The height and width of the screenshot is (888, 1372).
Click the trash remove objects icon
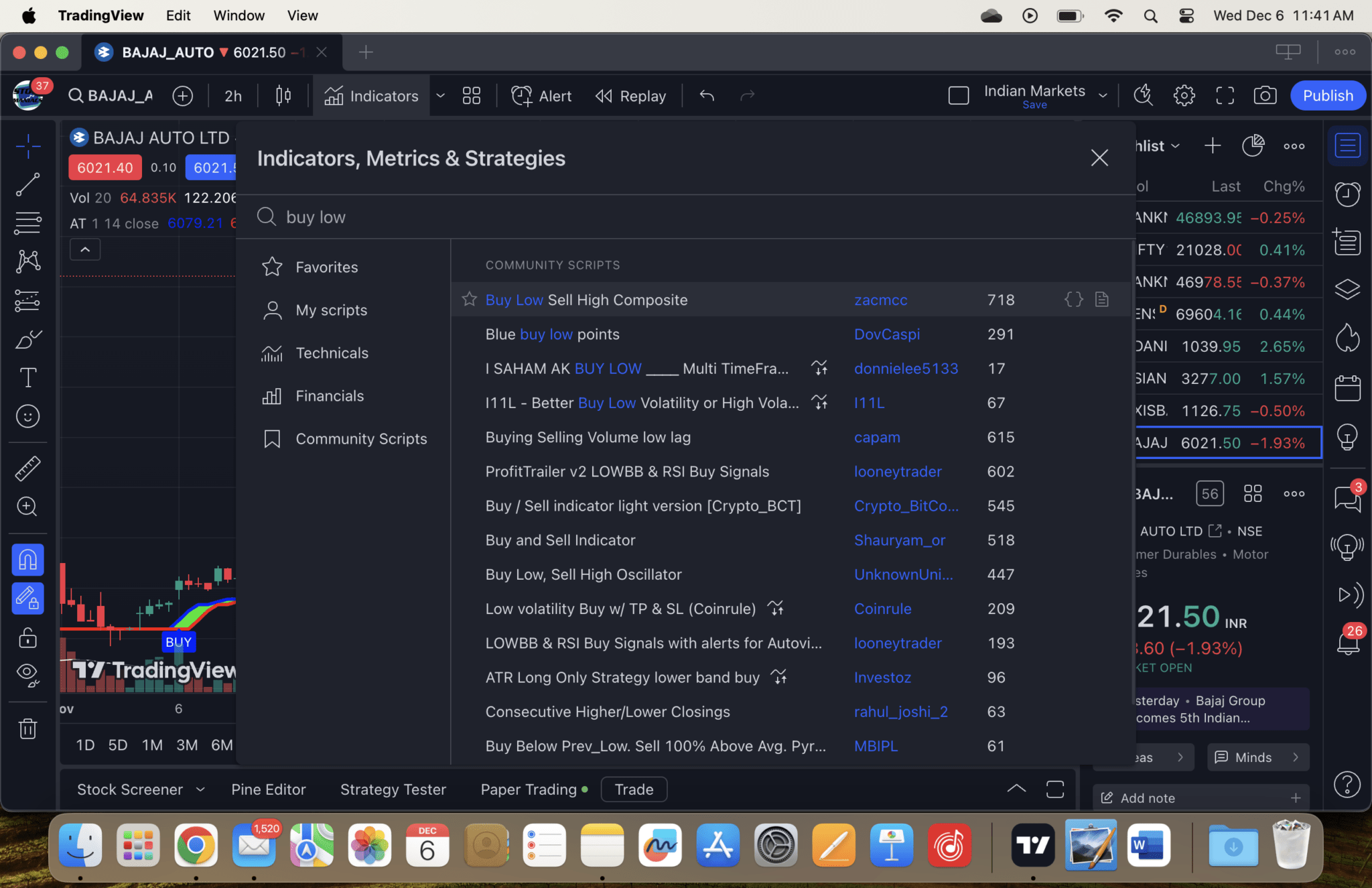click(x=27, y=728)
